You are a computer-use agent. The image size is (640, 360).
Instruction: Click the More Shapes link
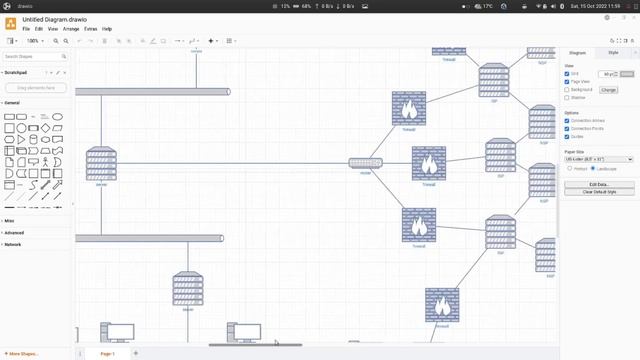(x=21, y=354)
